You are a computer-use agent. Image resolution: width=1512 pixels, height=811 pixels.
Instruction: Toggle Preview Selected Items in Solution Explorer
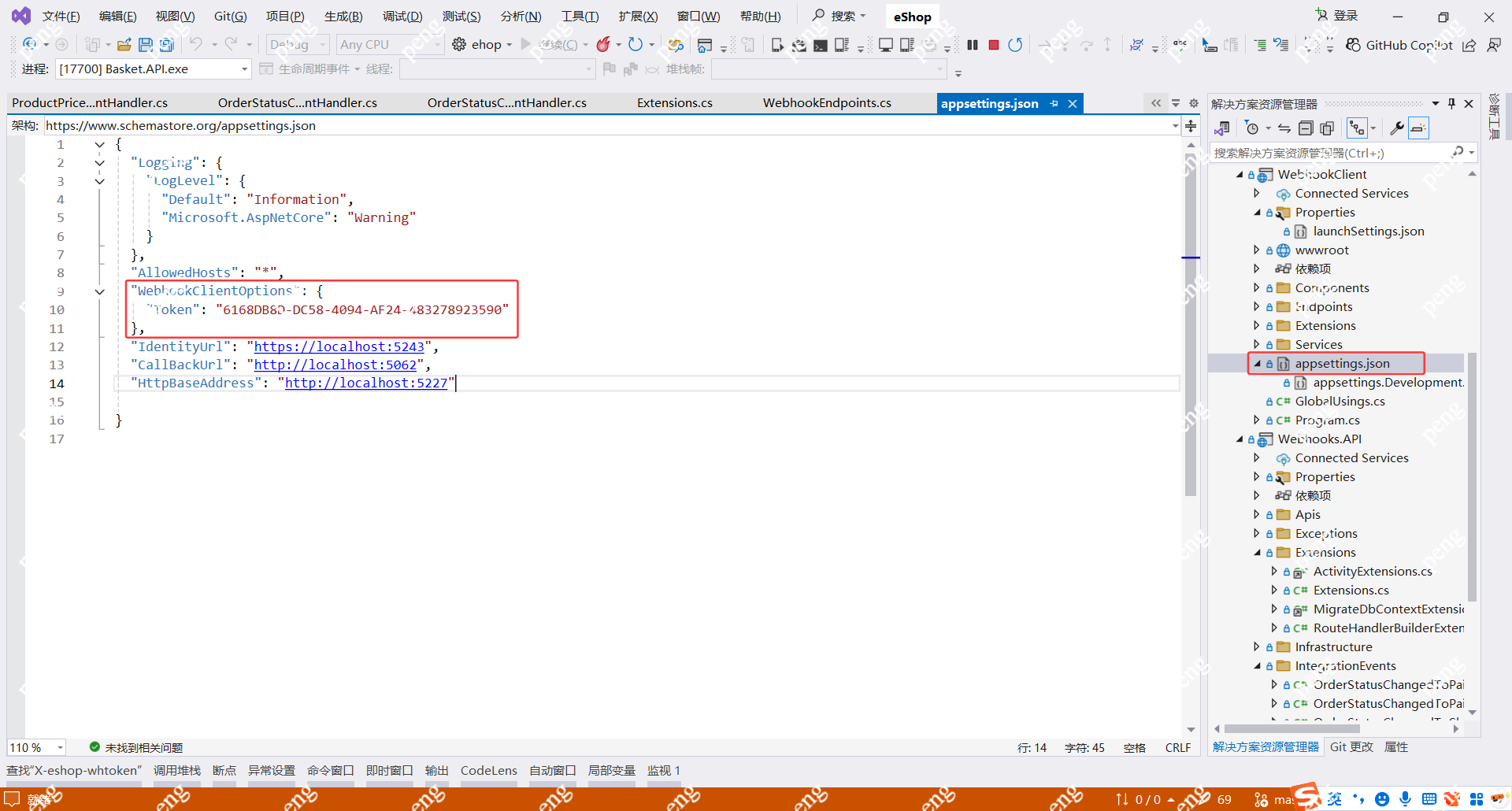coord(1418,128)
